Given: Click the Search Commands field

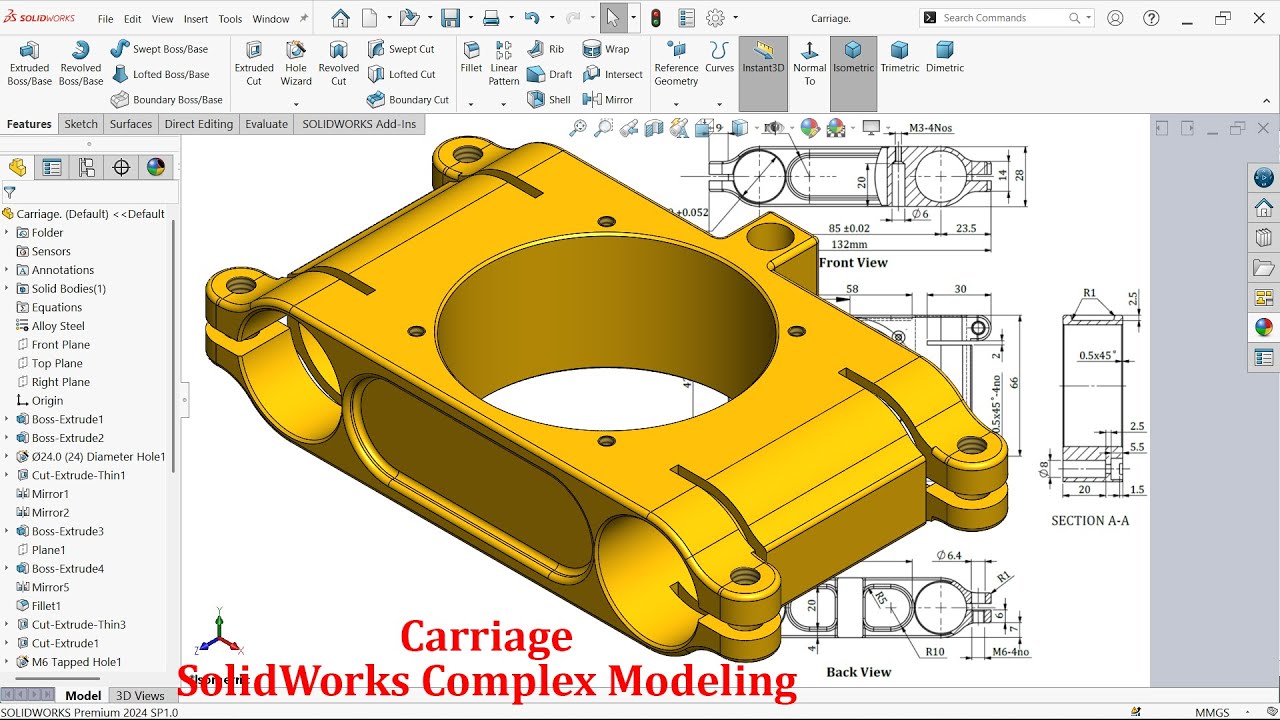Looking at the screenshot, I should [x=1006, y=18].
